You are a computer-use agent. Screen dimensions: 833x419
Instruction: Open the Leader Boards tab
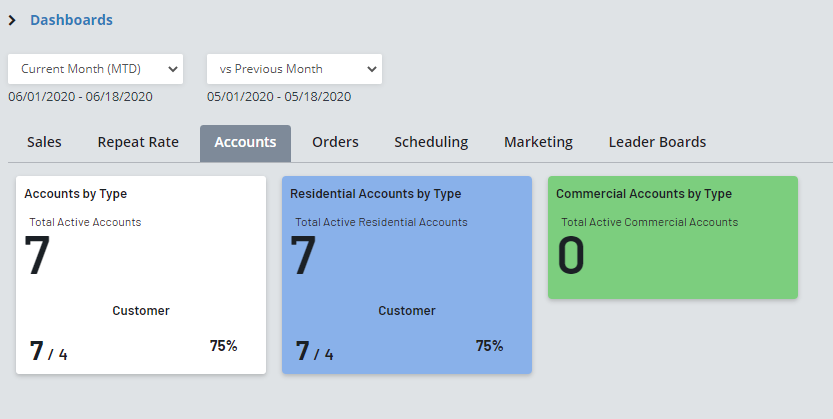(657, 142)
